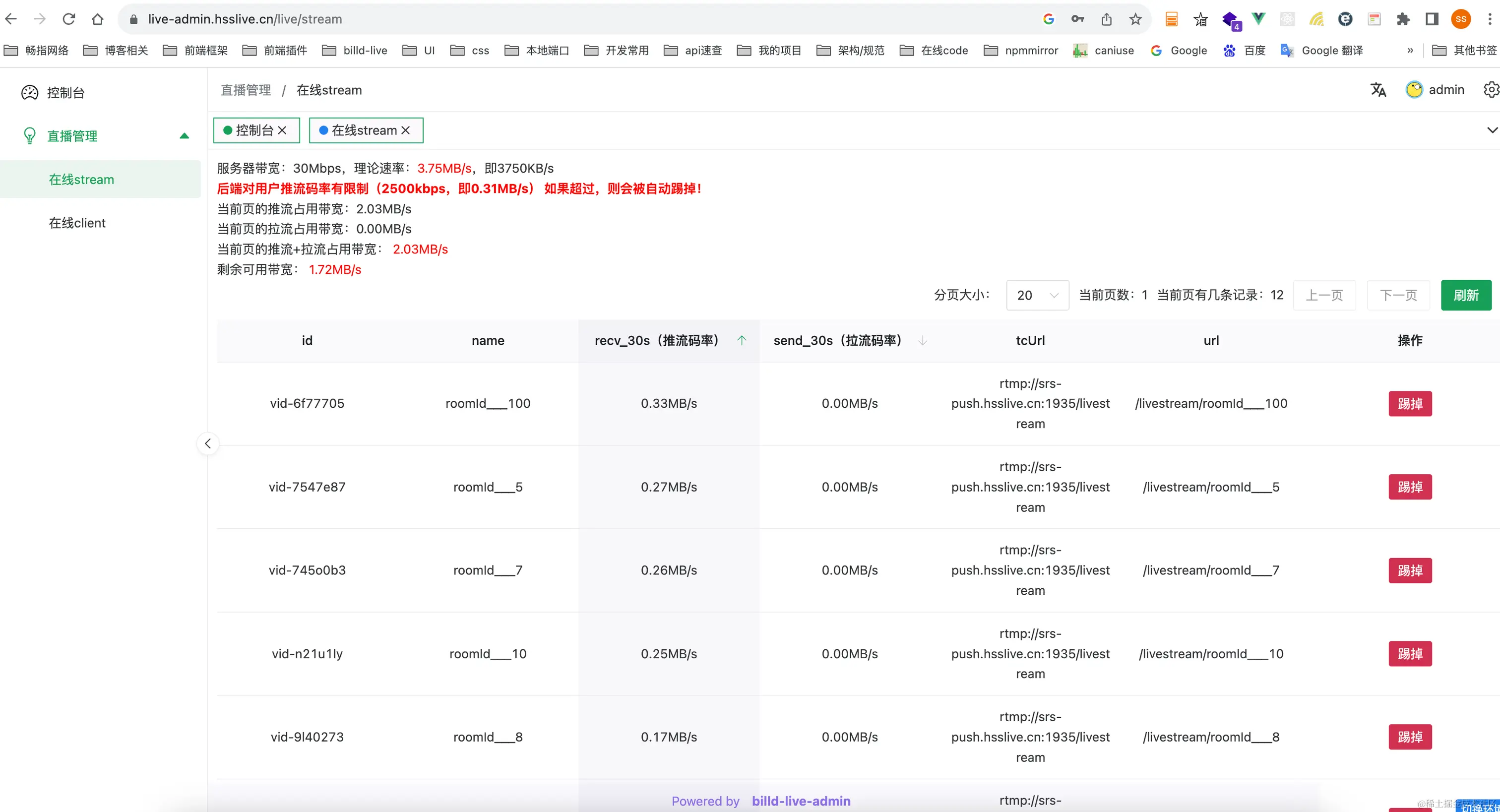Open the Vue devtools extension icon

coord(1258,19)
